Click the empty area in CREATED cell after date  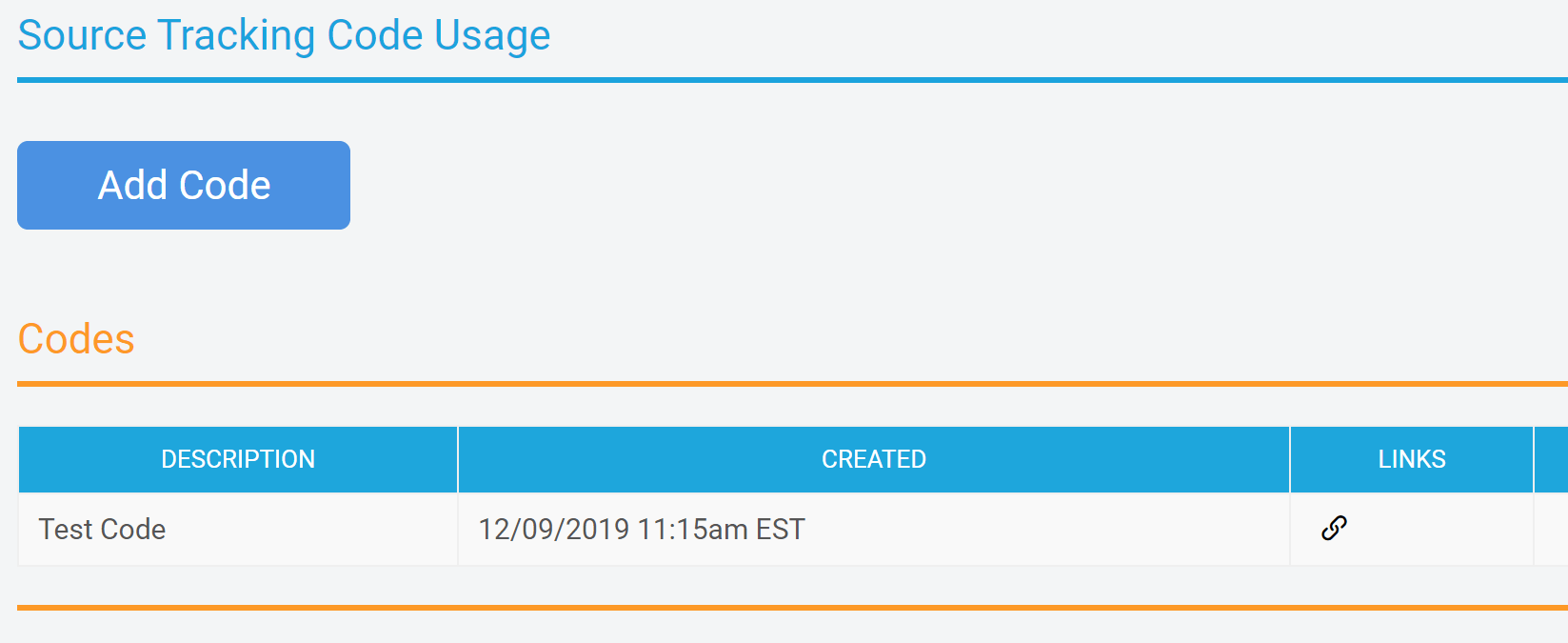click(x=1047, y=529)
